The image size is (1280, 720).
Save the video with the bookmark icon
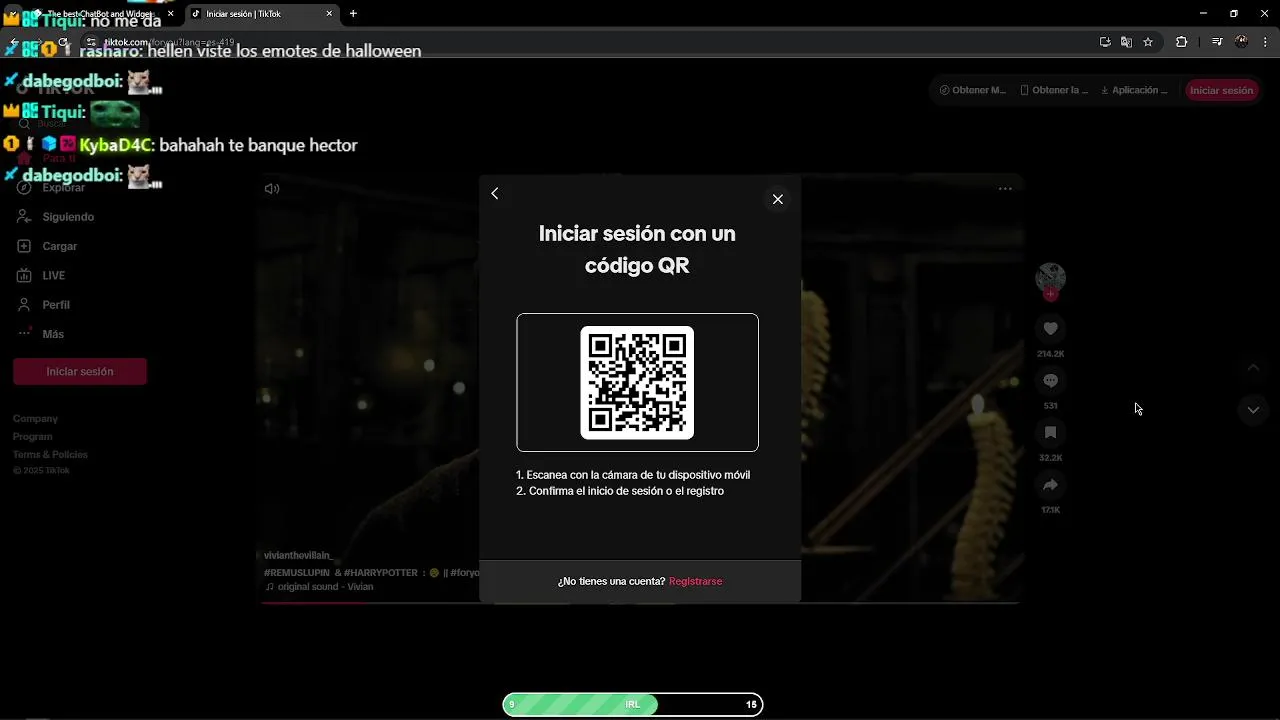[1050, 432]
